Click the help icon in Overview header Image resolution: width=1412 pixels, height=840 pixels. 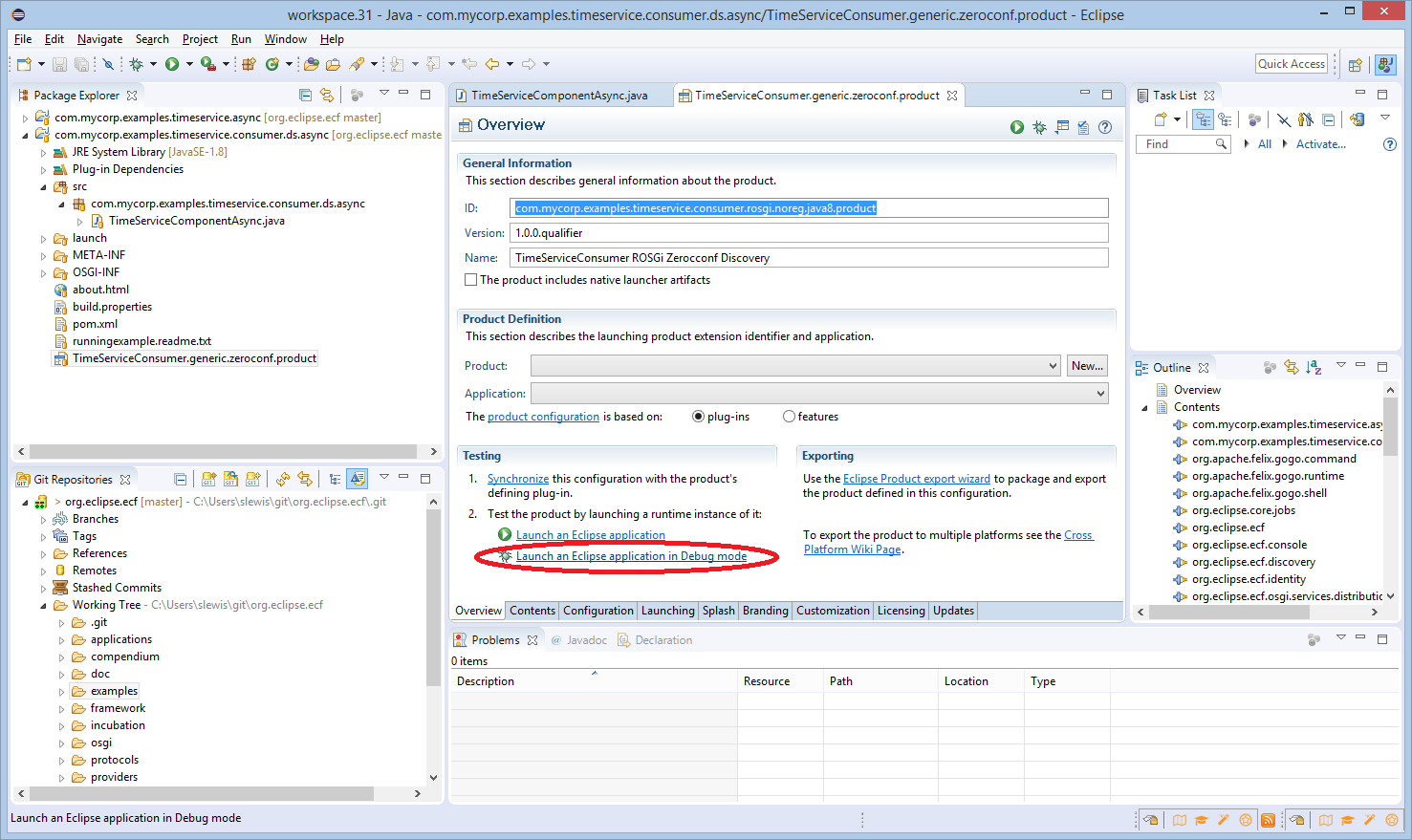pyautogui.click(x=1105, y=127)
